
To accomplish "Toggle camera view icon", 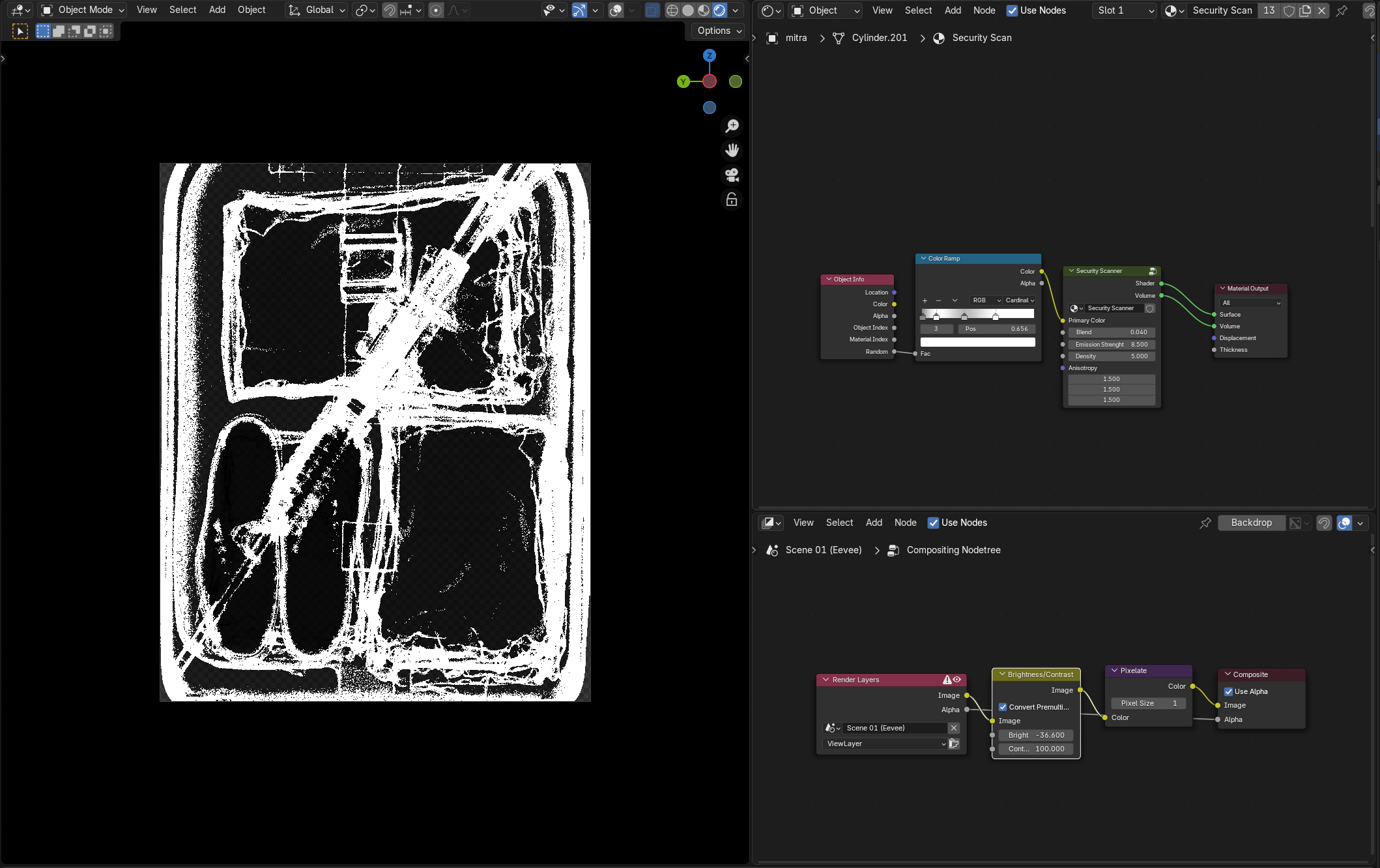I will coord(732,175).
